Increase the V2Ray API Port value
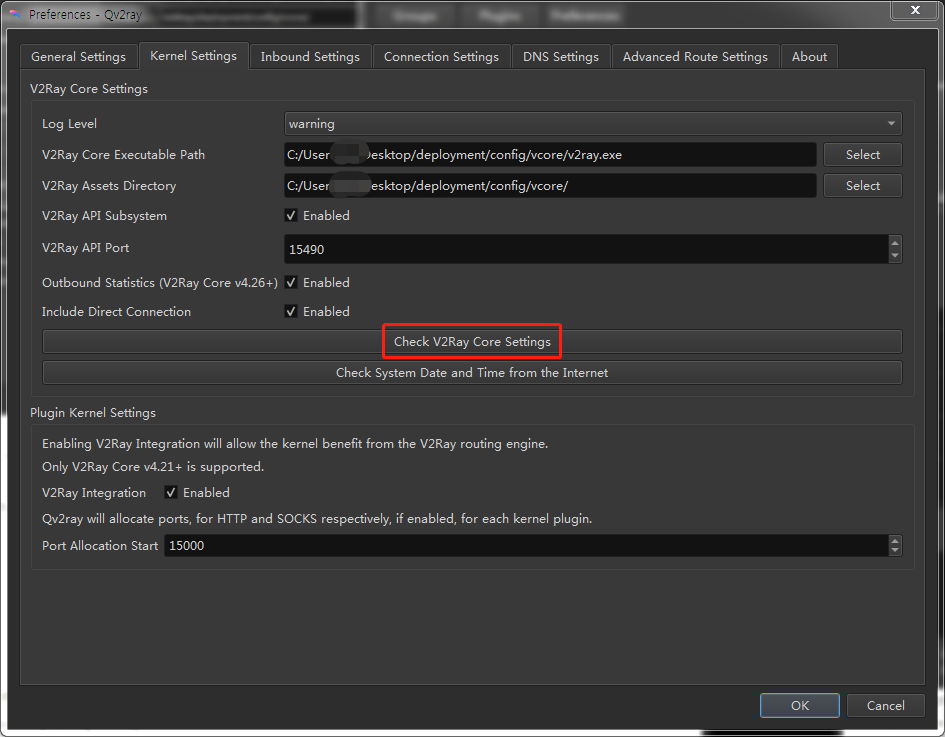Image resolution: width=945 pixels, height=737 pixels. click(895, 242)
